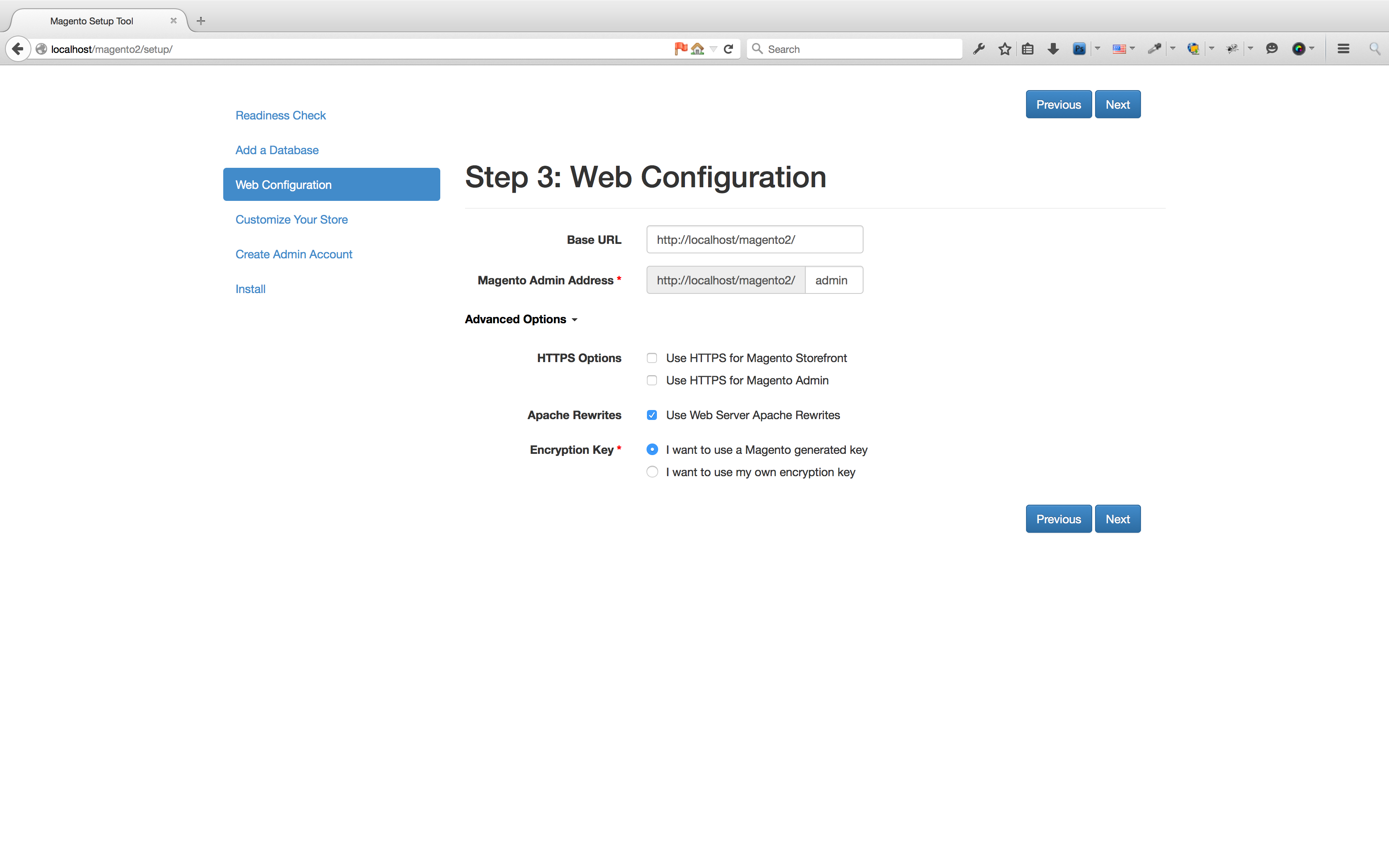The height and width of the screenshot is (868, 1389).
Task: Select I want to use my own encryption key
Action: point(652,472)
